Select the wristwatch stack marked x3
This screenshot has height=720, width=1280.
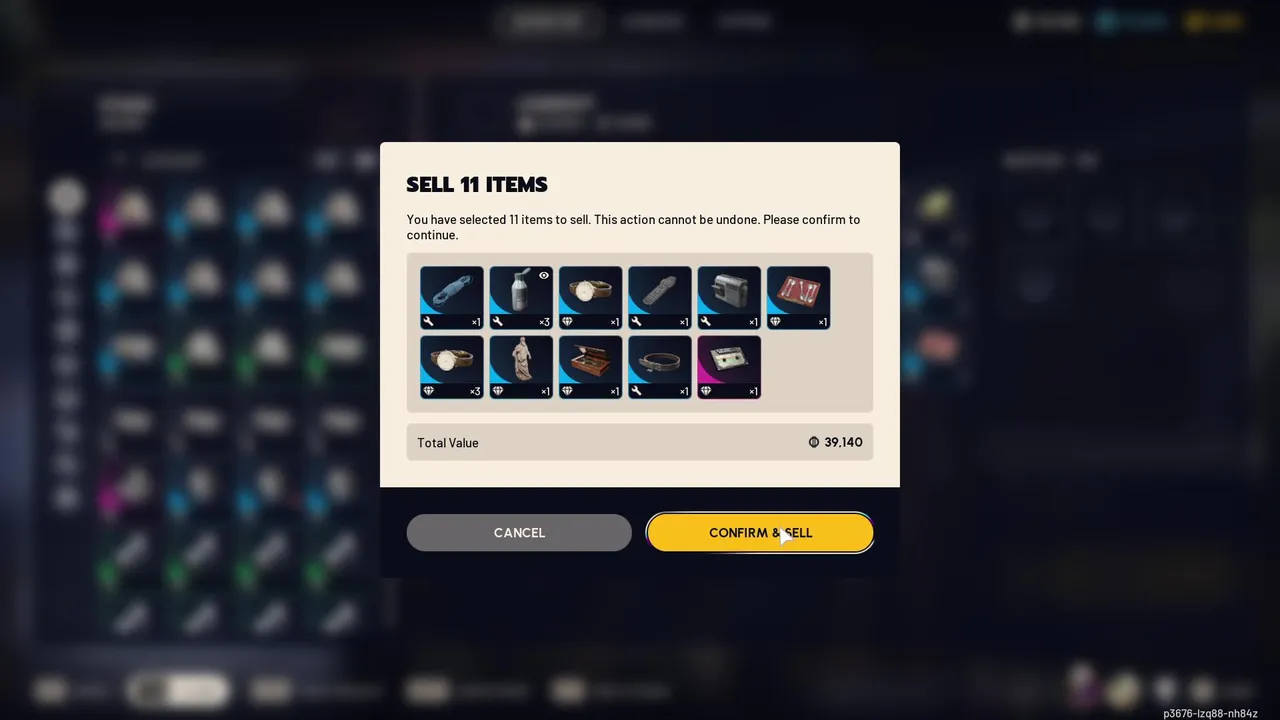coord(452,367)
